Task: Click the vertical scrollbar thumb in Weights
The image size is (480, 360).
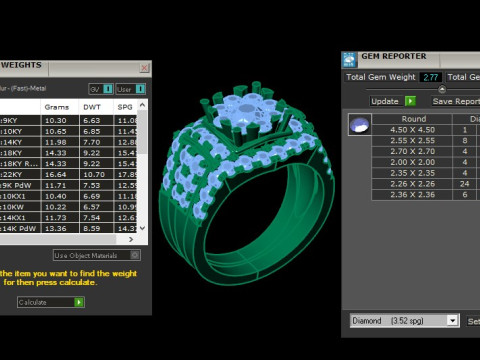Action: [143, 132]
